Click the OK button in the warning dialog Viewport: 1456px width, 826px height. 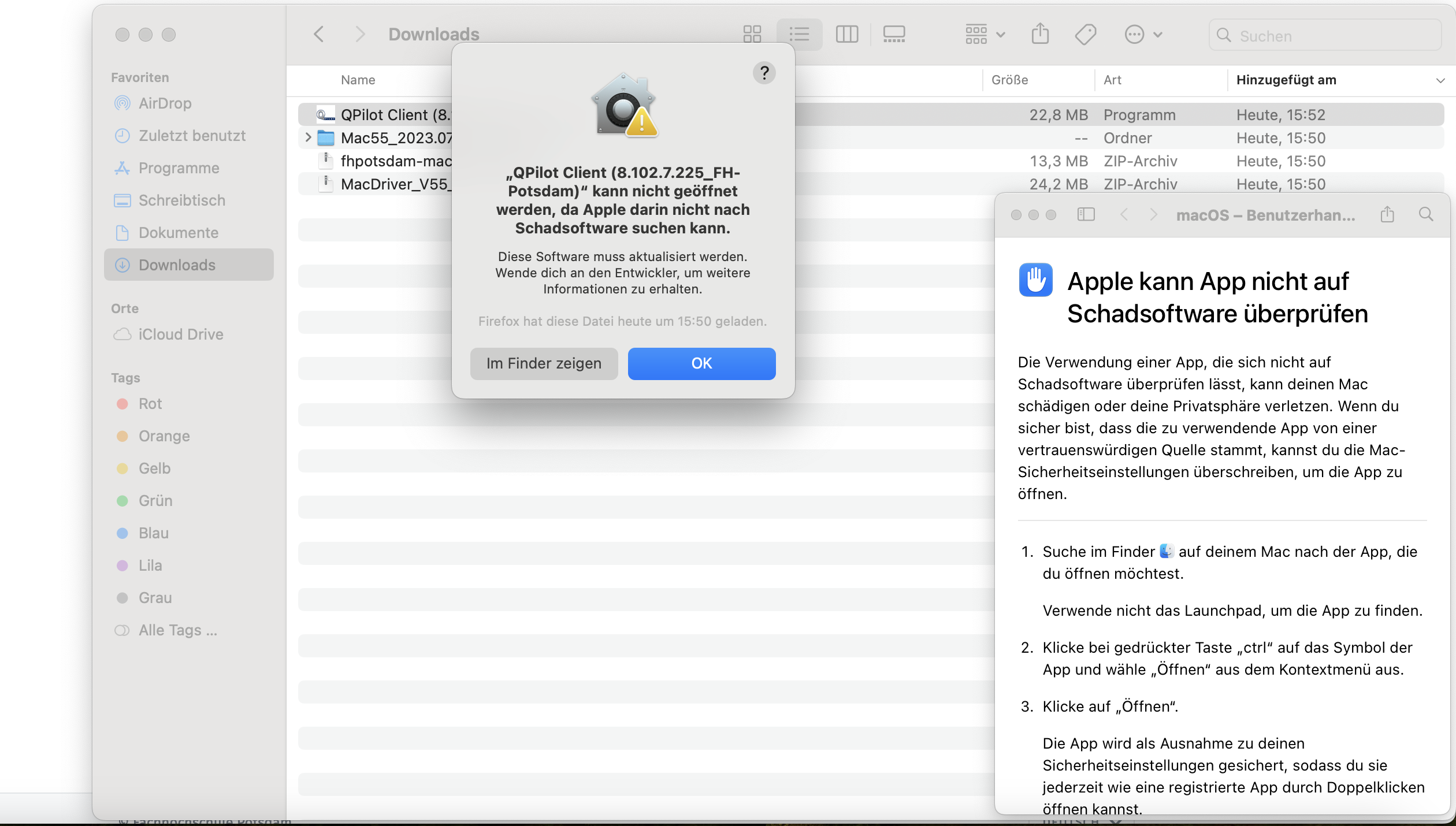point(701,363)
